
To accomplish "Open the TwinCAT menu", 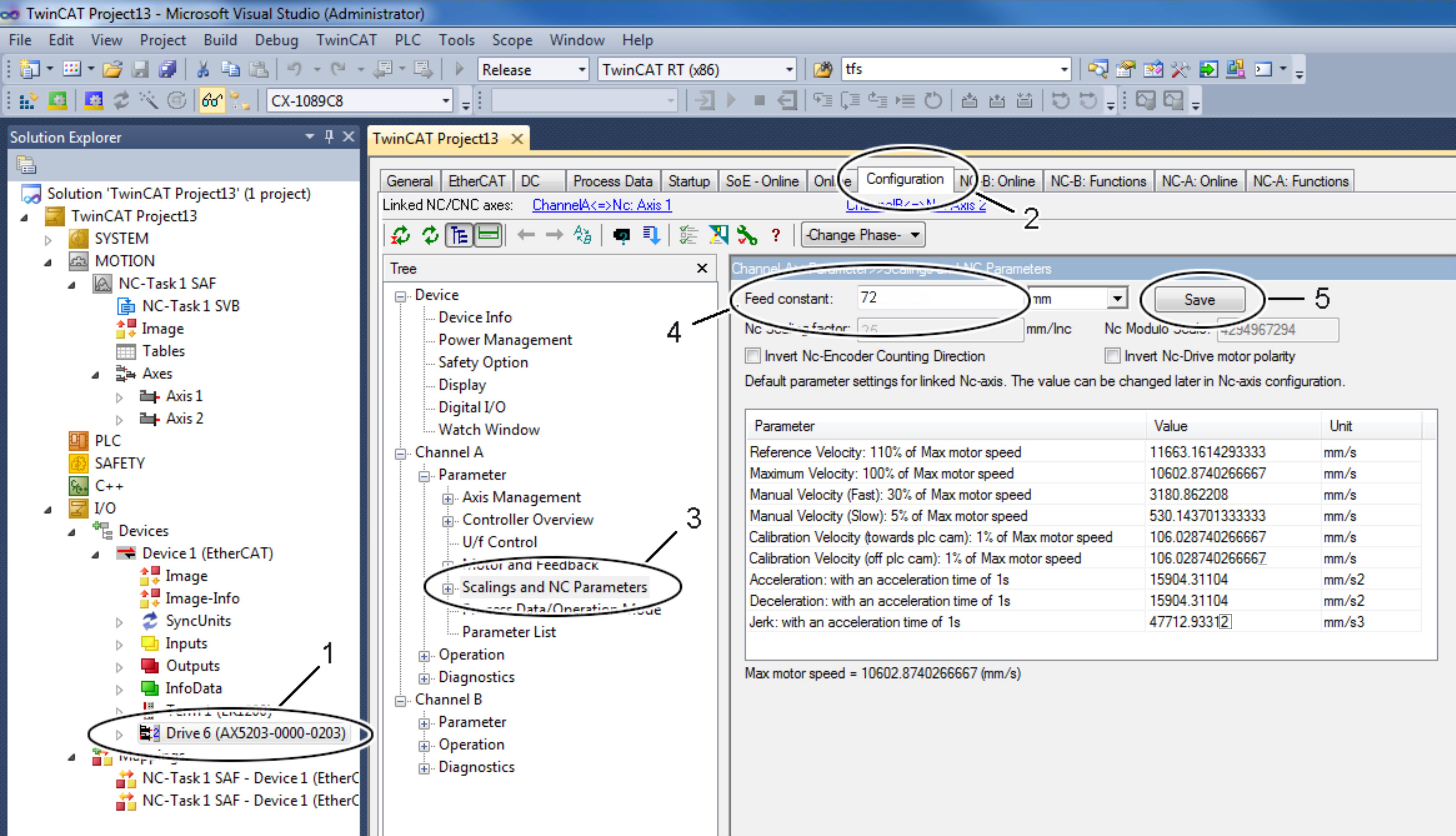I will (346, 40).
